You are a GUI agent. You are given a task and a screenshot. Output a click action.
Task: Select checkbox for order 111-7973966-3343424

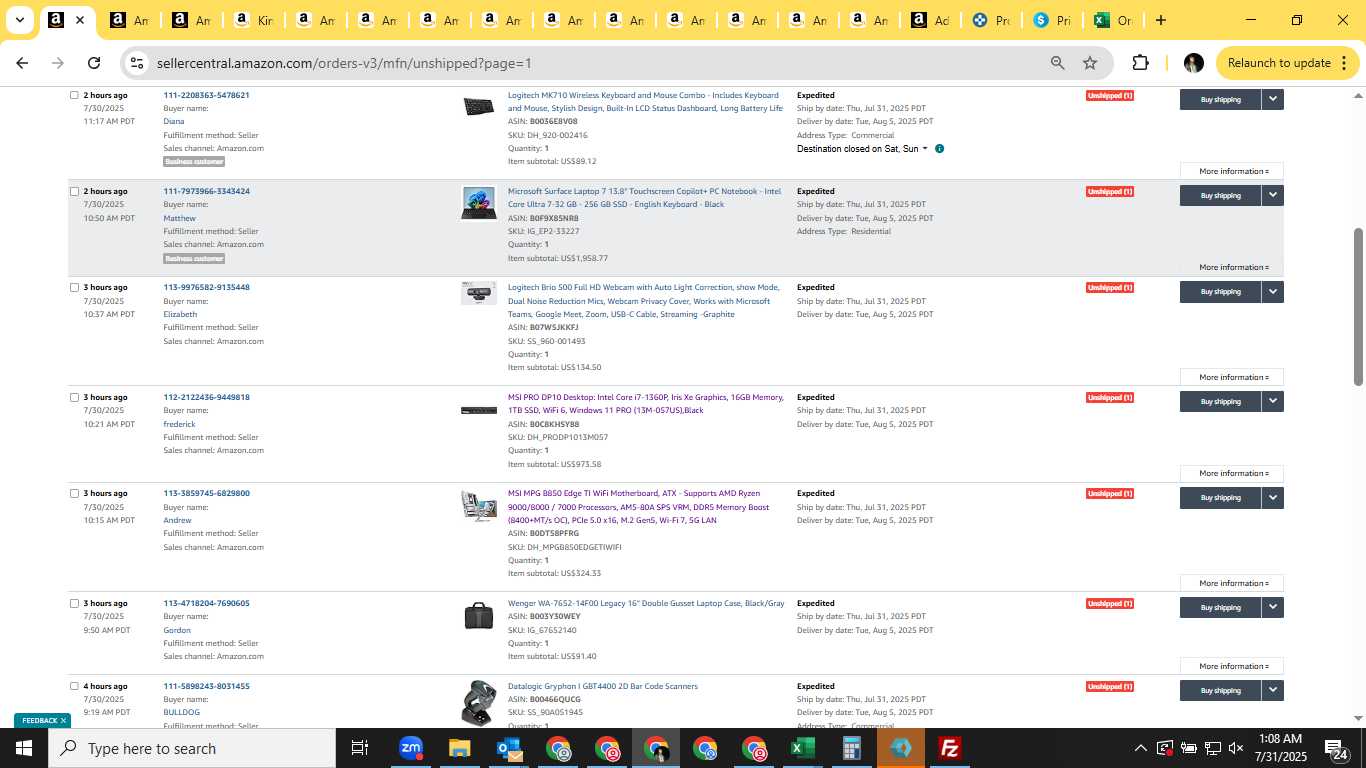tap(74, 192)
